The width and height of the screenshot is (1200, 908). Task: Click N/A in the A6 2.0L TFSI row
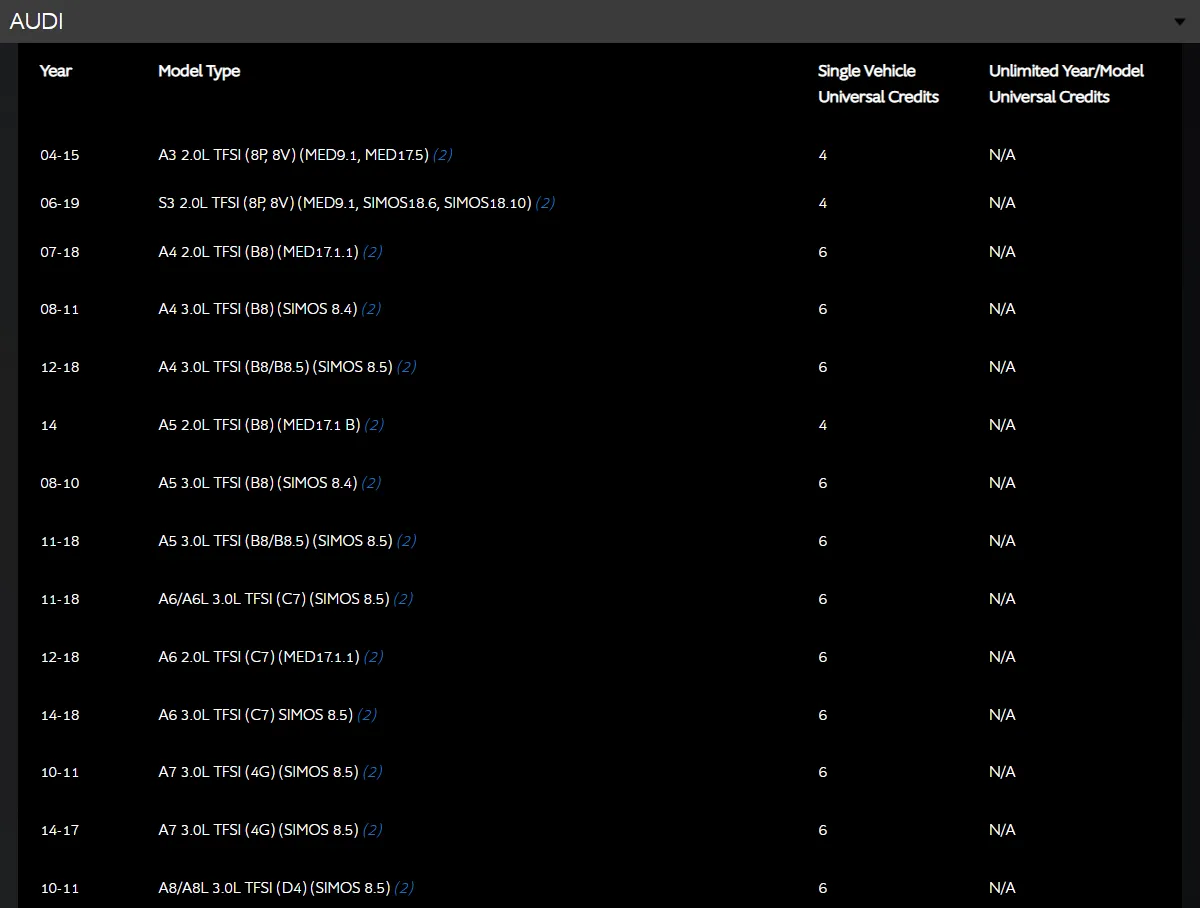tap(1002, 657)
